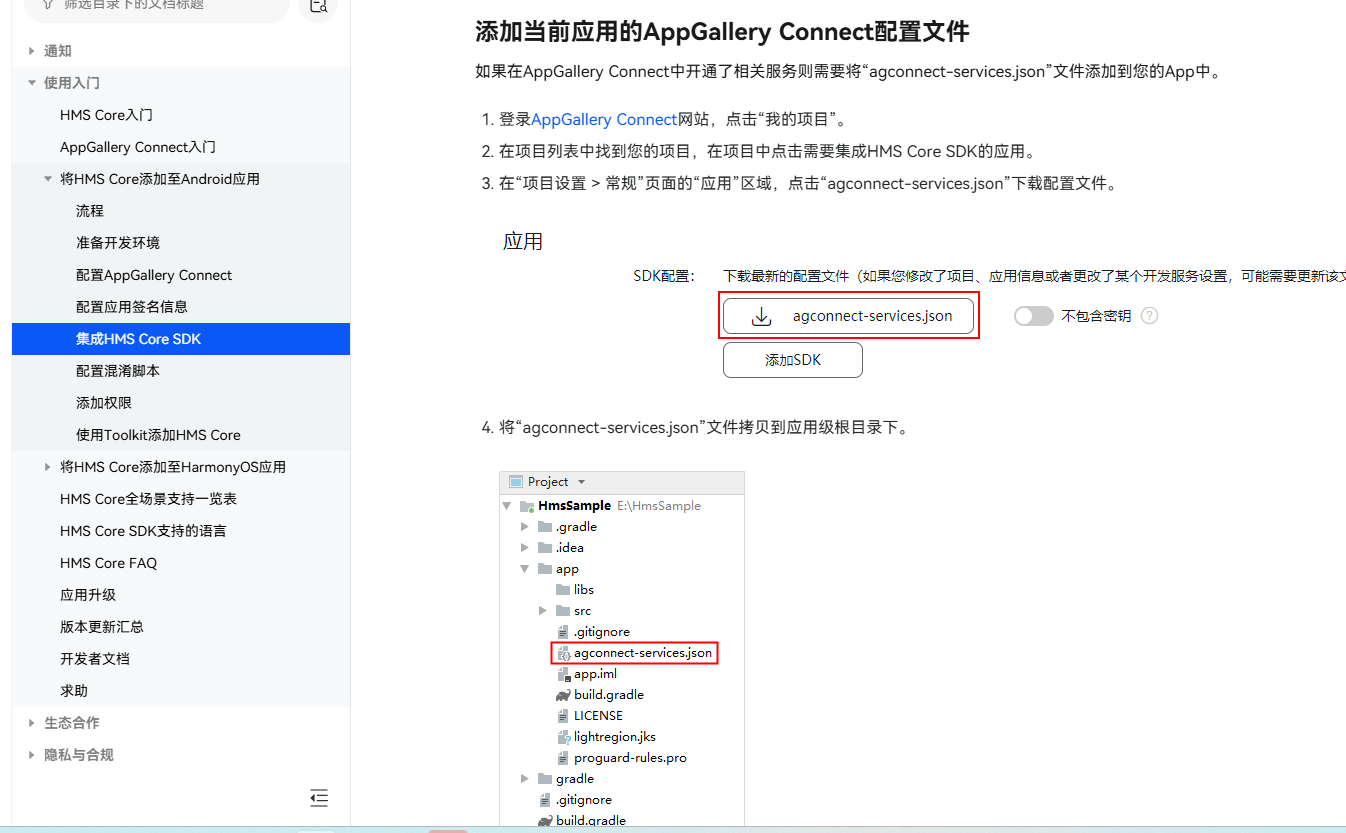1346x833 pixels.
Task: Click the agconnect-services.json download button
Action: point(848,316)
